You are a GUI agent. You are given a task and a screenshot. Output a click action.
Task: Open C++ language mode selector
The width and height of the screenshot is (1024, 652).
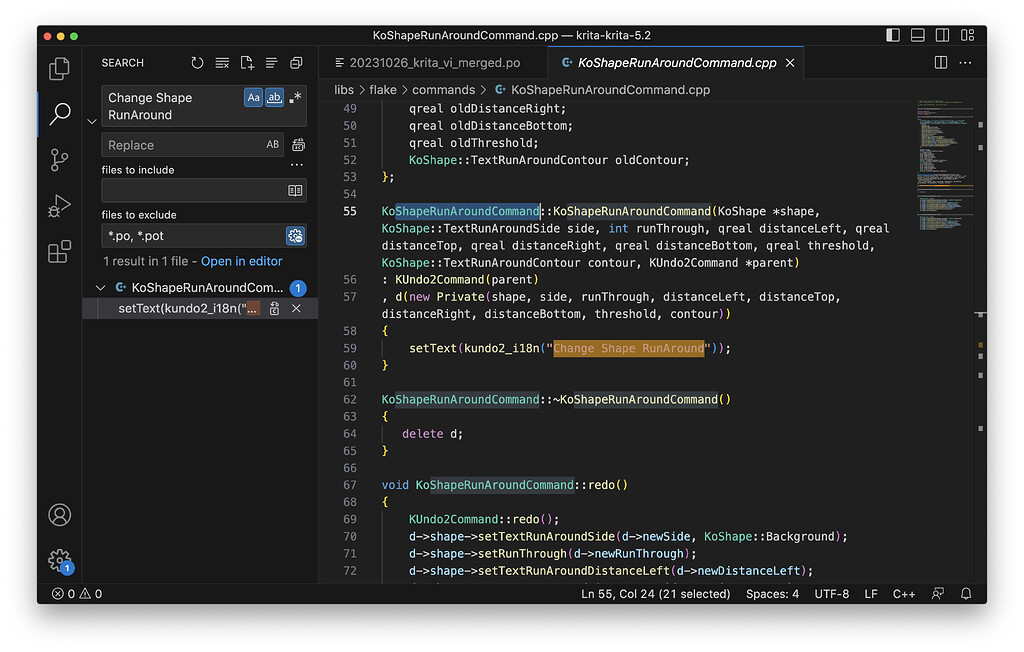click(x=903, y=594)
